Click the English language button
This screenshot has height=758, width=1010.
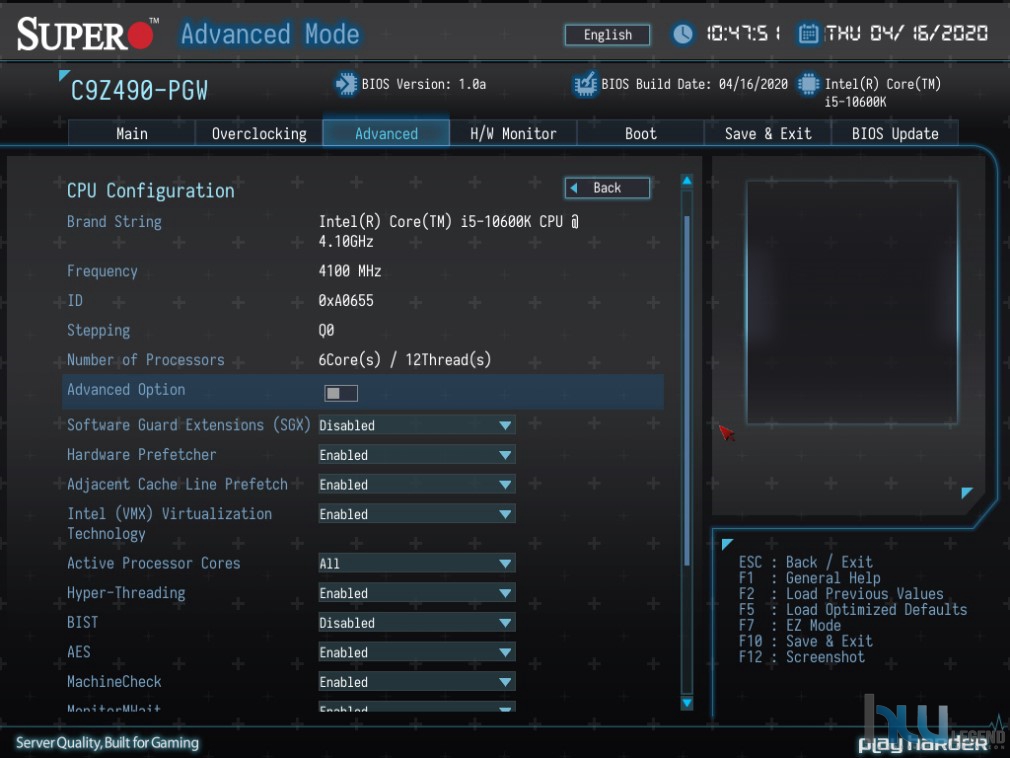607,35
